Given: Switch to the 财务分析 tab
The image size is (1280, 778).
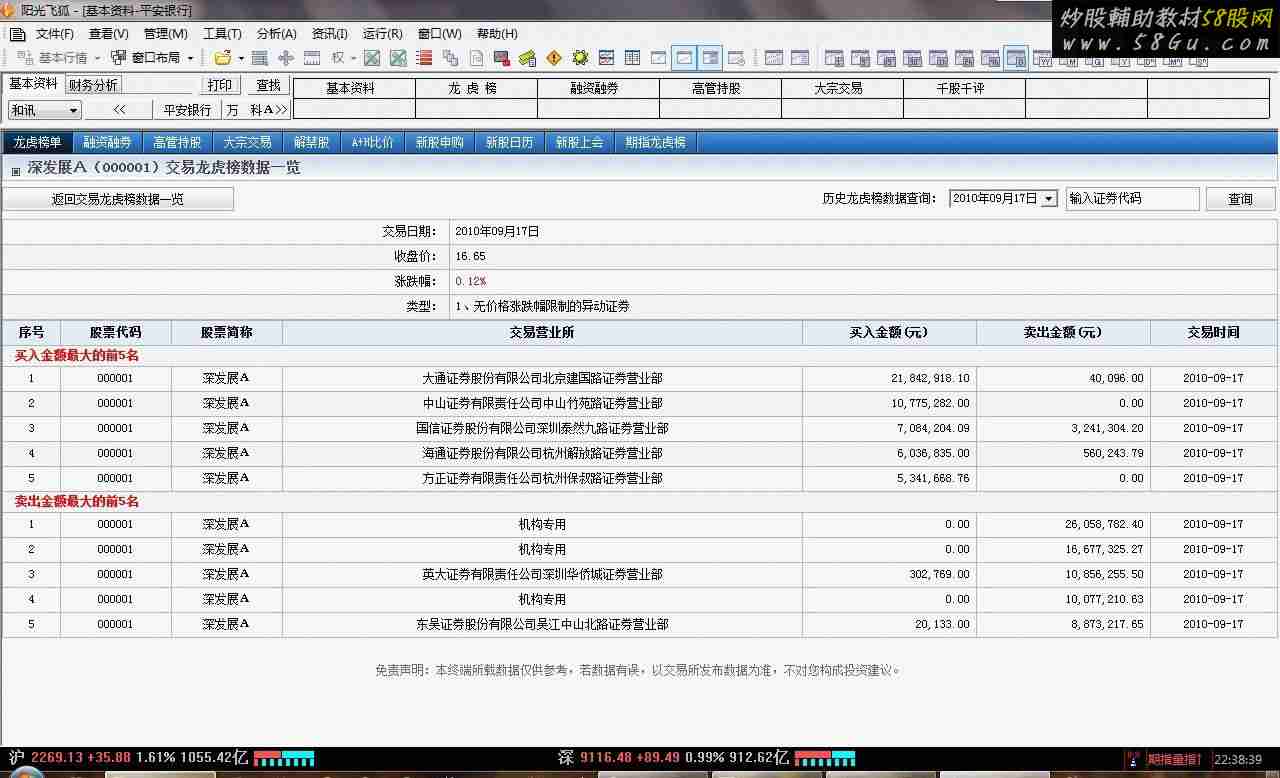Looking at the screenshot, I should click(93, 85).
